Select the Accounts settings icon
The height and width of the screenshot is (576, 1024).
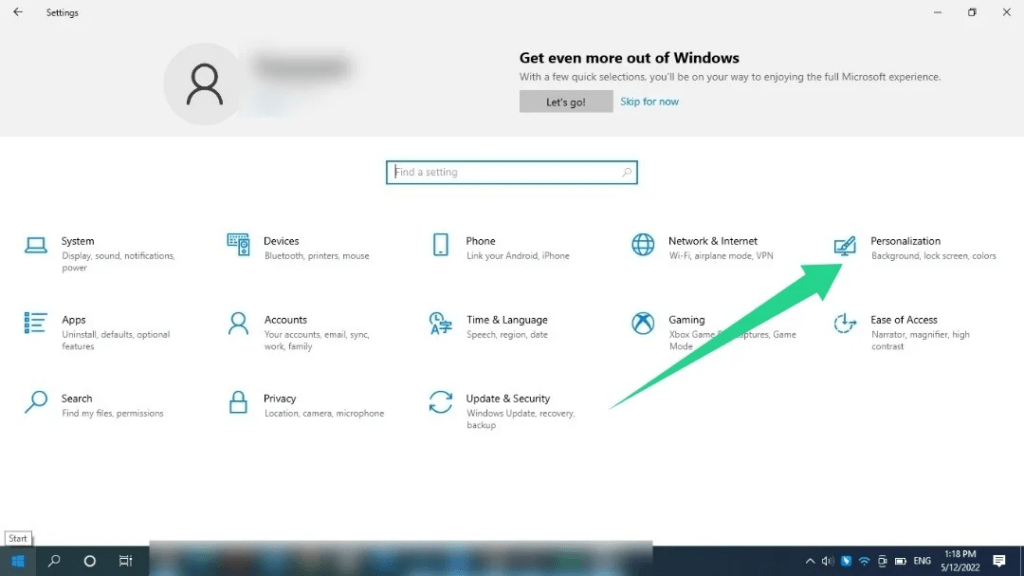click(x=238, y=324)
